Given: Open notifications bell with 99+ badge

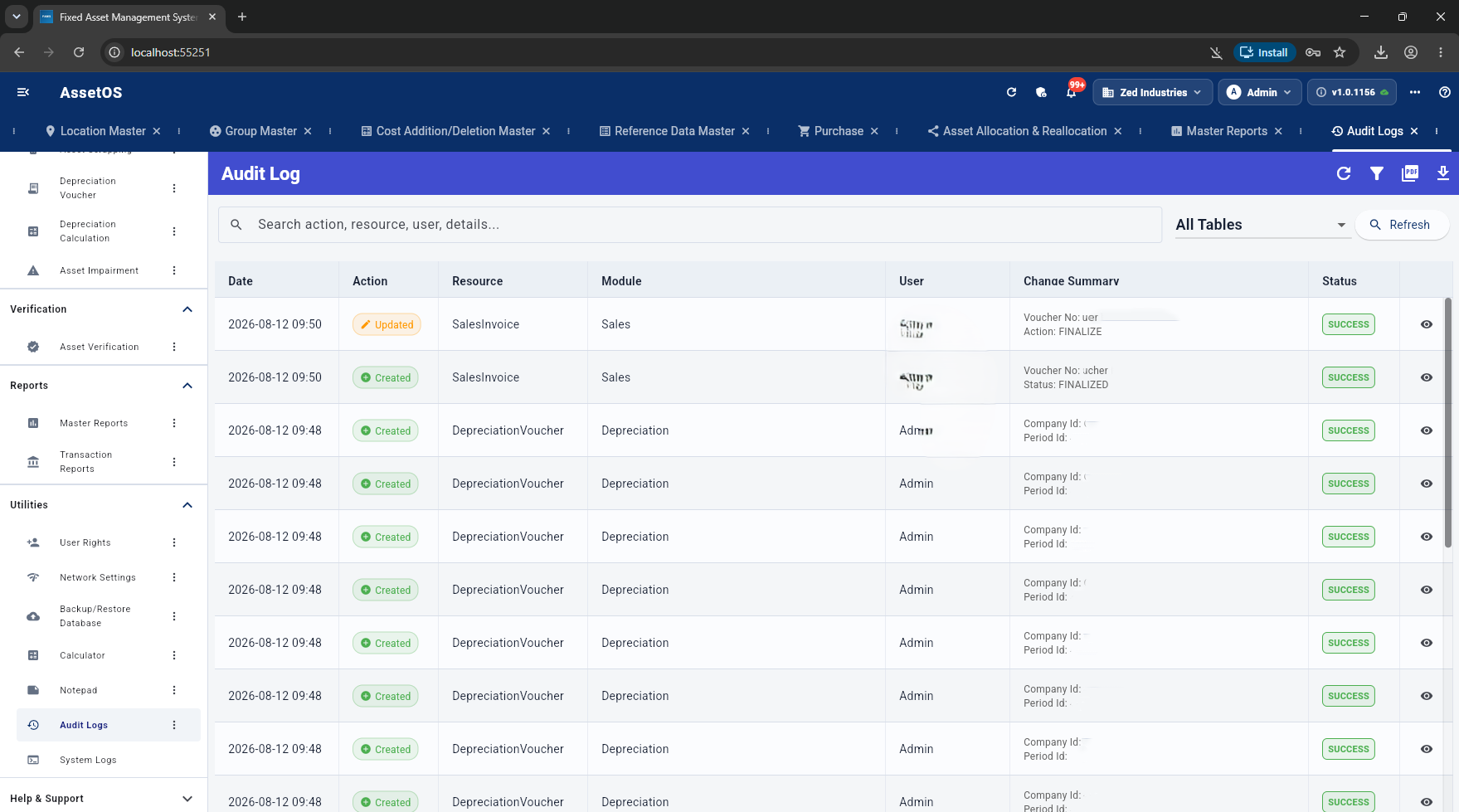Looking at the screenshot, I should (1072, 92).
